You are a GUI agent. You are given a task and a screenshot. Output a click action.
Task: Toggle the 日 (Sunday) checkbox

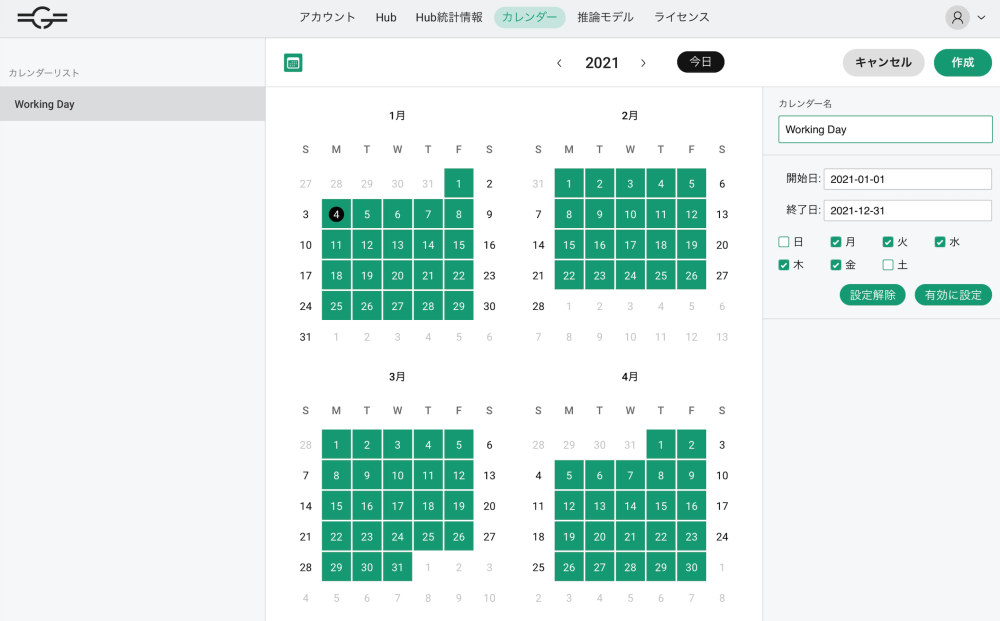[x=784, y=242]
